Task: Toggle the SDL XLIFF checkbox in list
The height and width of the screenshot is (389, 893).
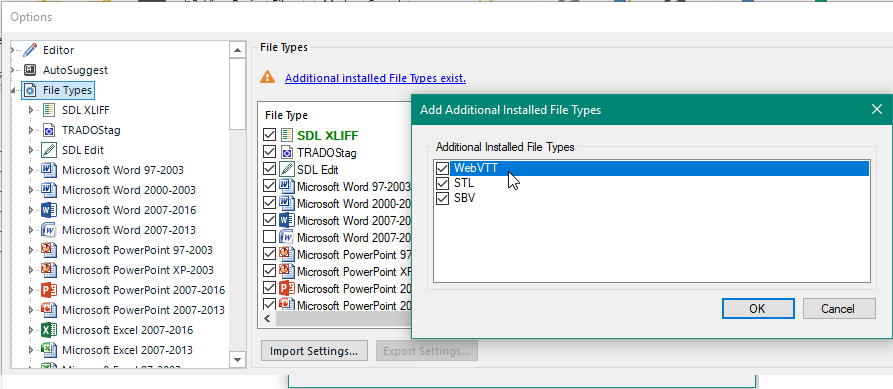Action: pos(269,135)
